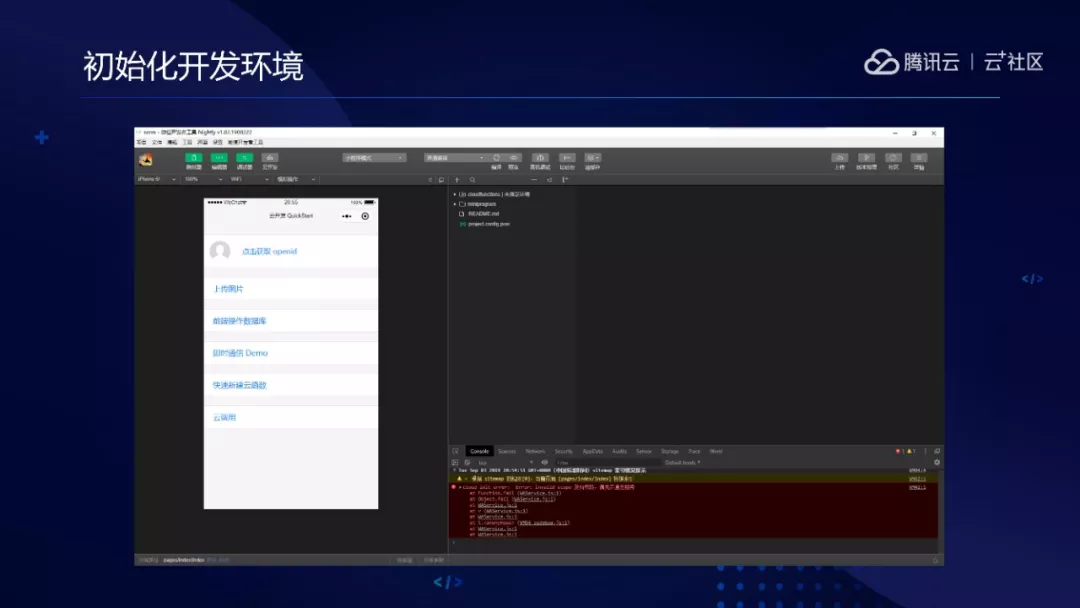
Task: Switch to the Wxml tab
Action: (x=716, y=451)
